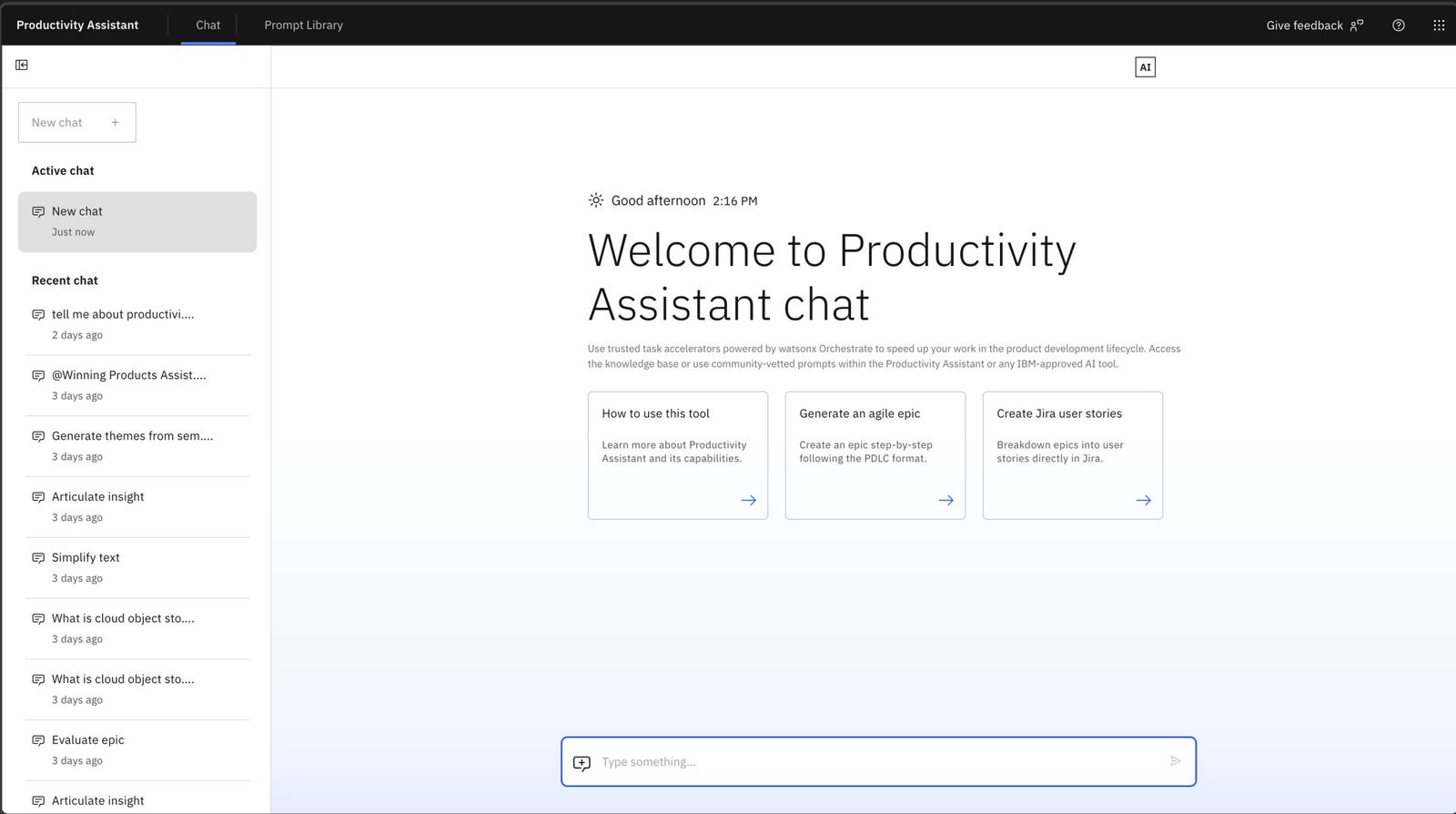Viewport: 1456px width, 814px height.
Task: Click Learn more about Productivity Assistant text
Action: (x=674, y=452)
